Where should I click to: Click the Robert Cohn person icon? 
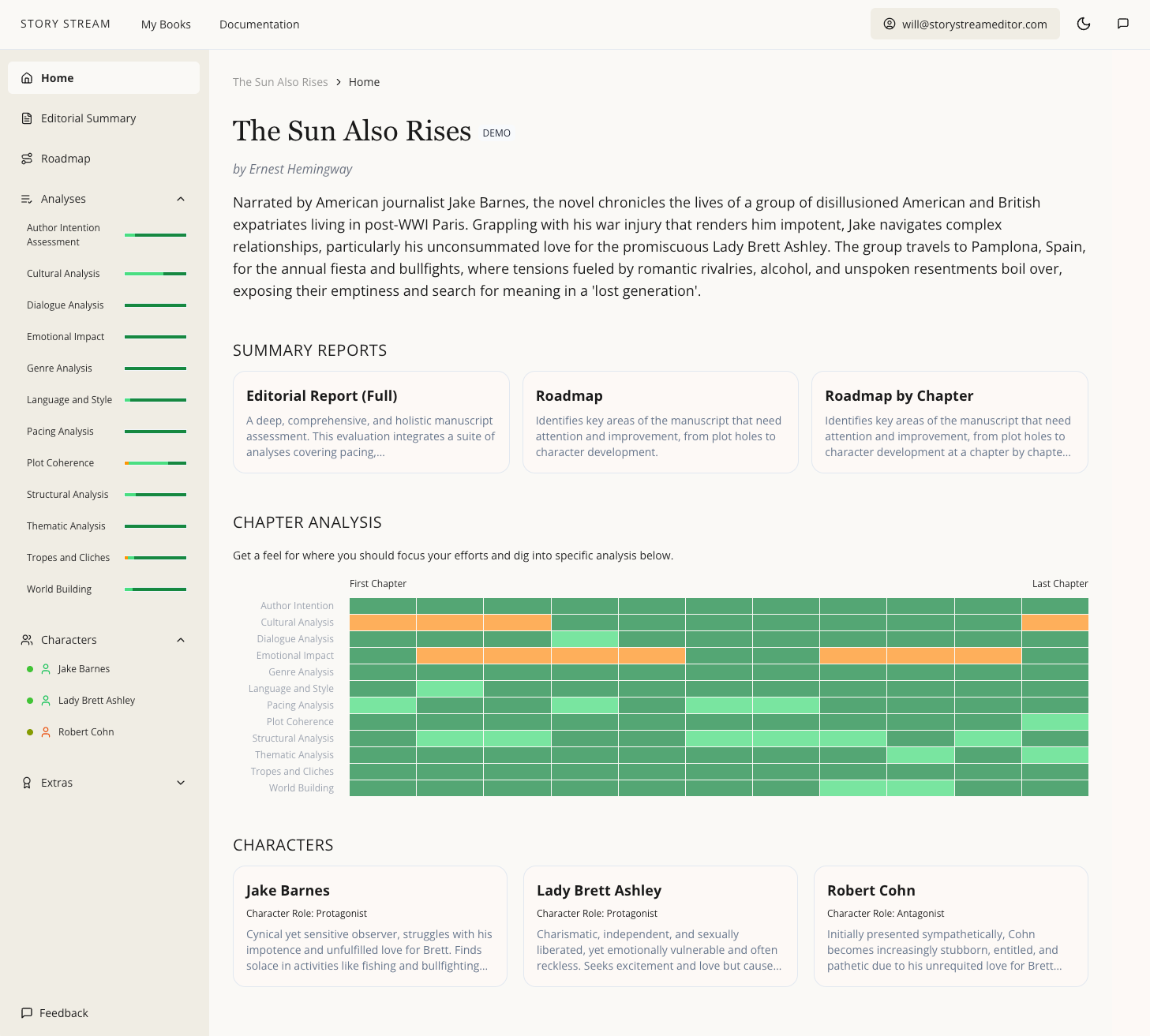46,732
